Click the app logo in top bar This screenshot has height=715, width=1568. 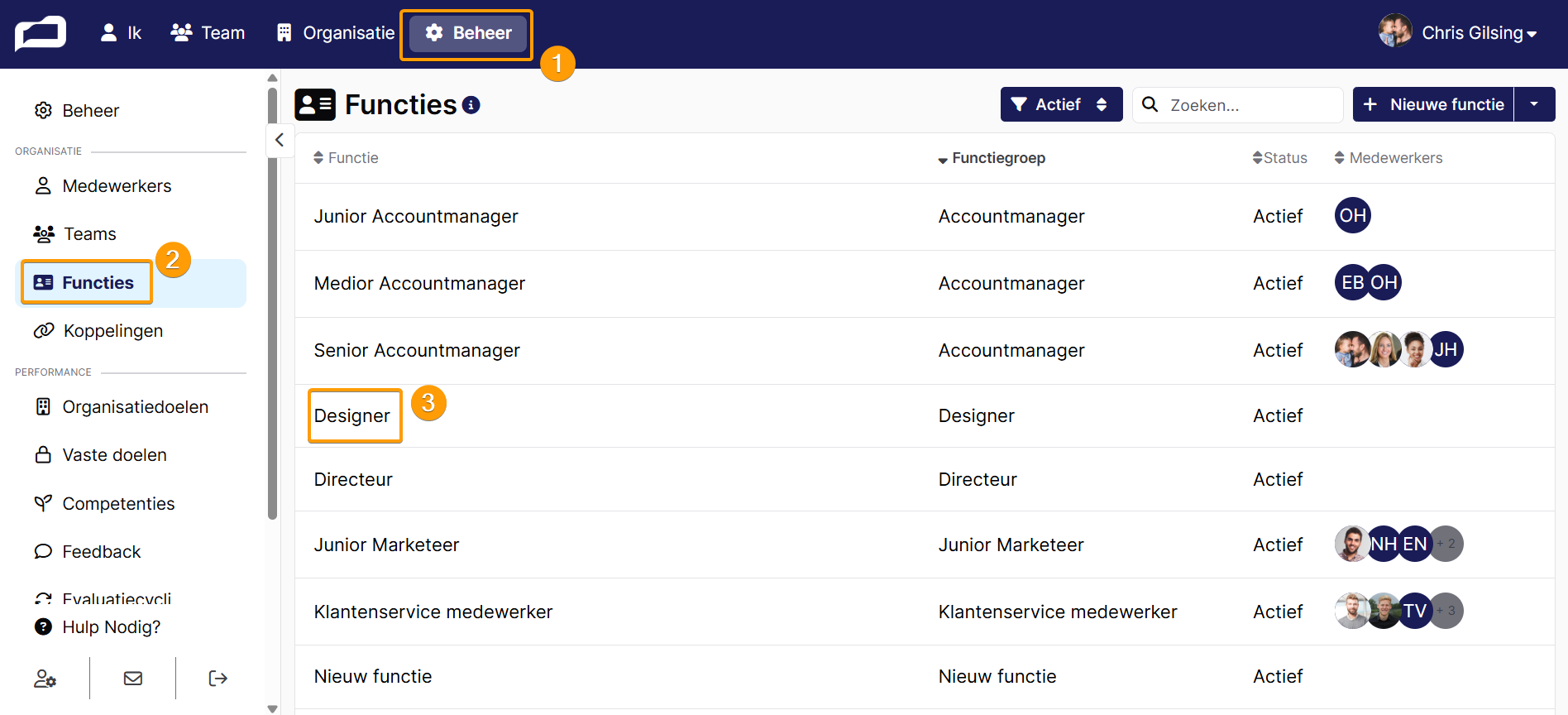[x=41, y=33]
